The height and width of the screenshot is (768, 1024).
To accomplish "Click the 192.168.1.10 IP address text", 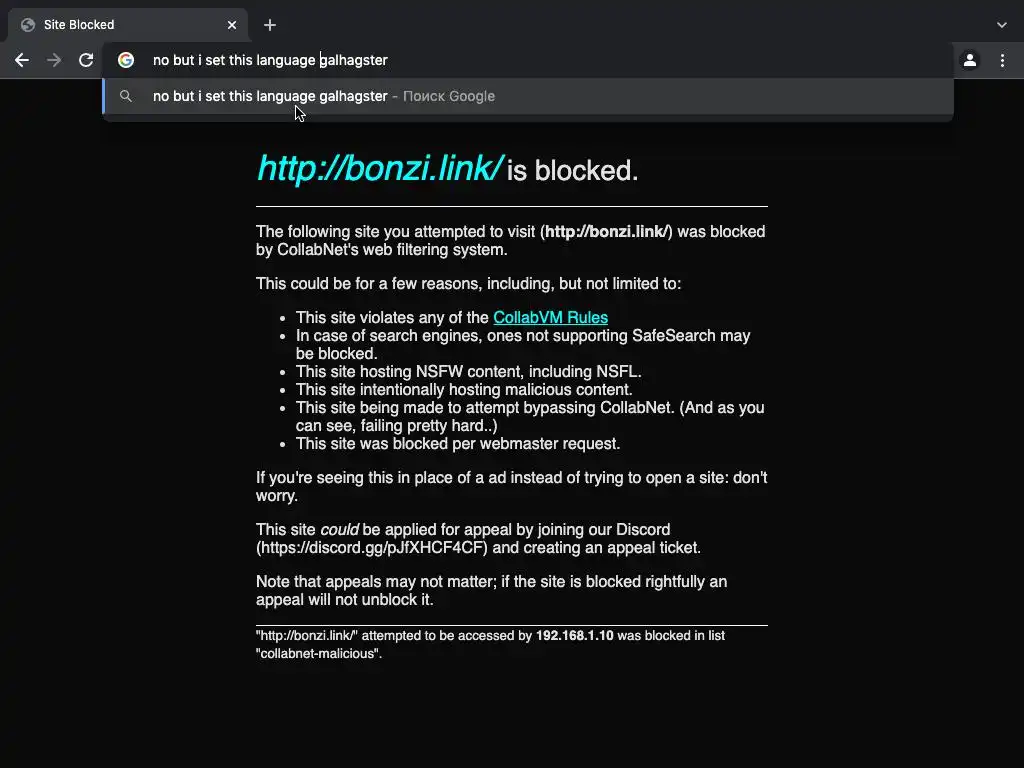I will (575, 635).
